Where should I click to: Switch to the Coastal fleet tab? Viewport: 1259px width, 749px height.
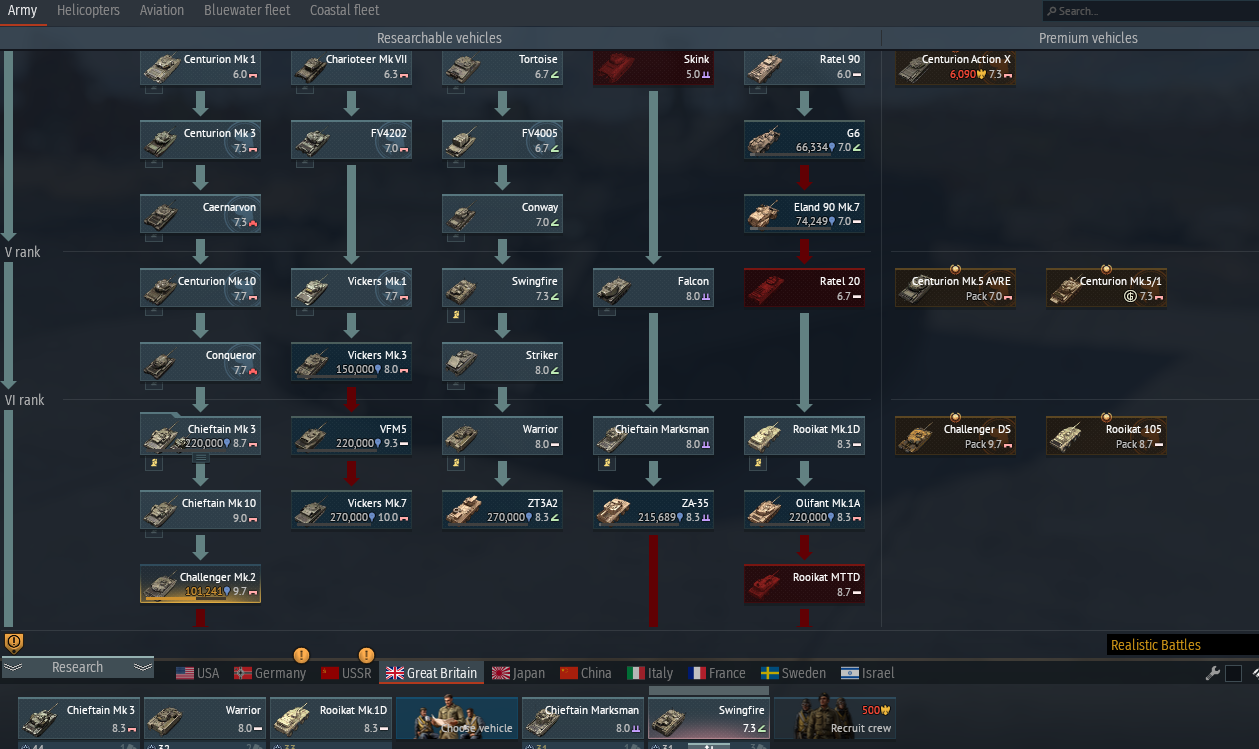(344, 10)
